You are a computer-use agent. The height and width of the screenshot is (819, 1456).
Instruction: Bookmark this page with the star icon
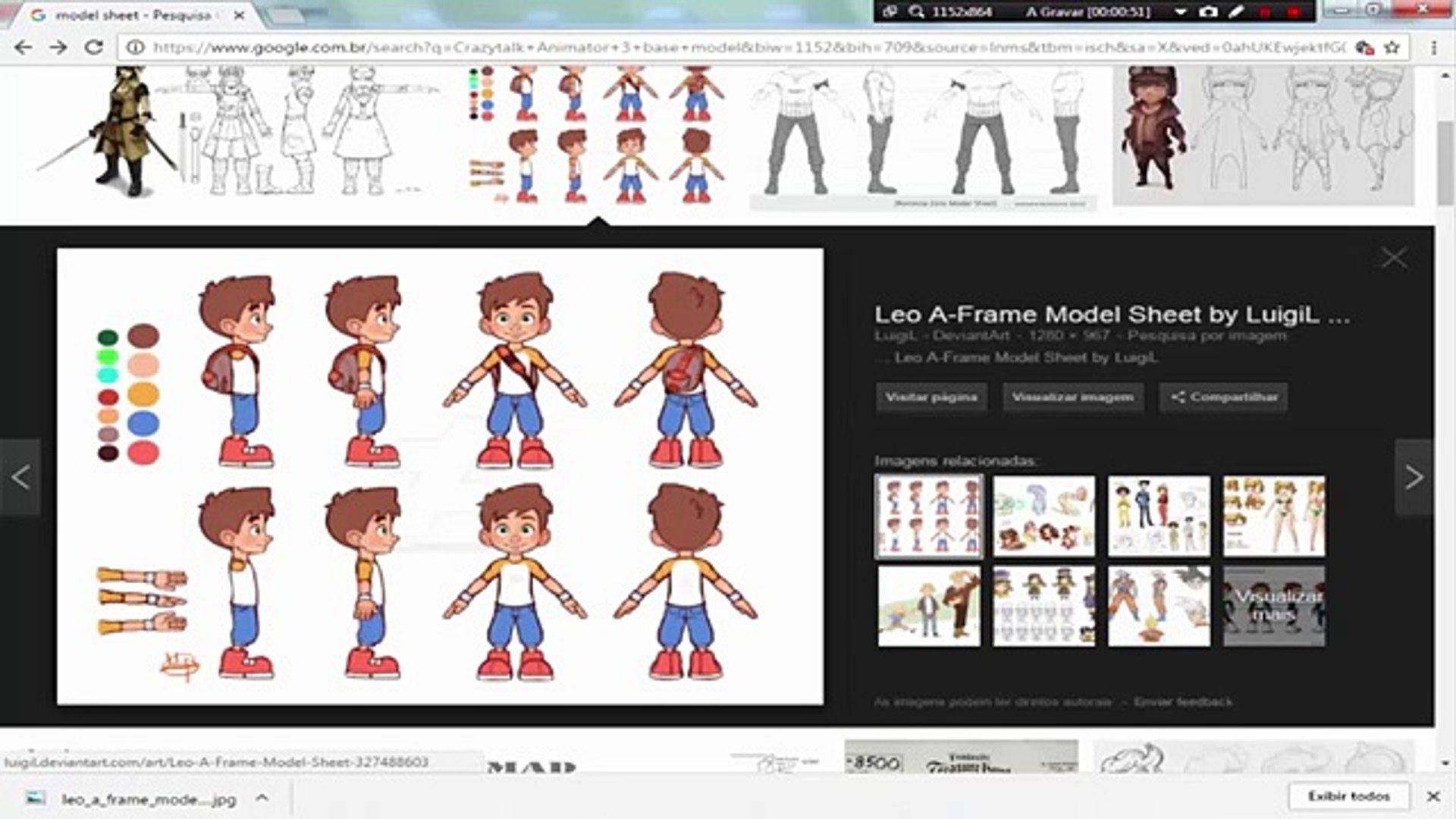[x=1392, y=47]
